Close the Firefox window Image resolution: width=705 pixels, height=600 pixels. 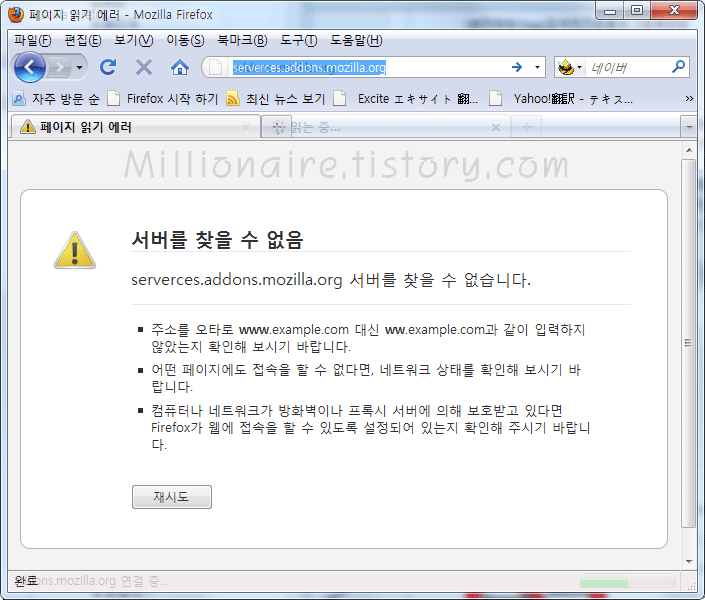pyautogui.click(x=674, y=11)
